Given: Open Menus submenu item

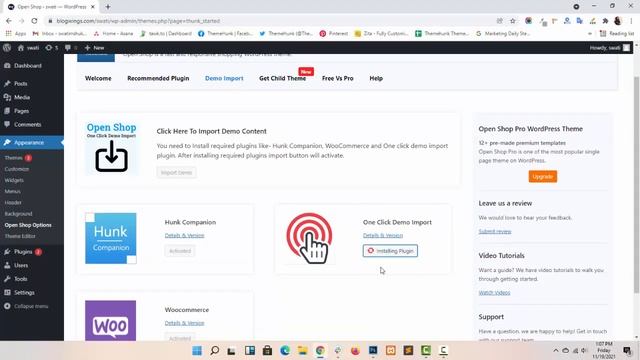Looking at the screenshot, I should 12,191.
